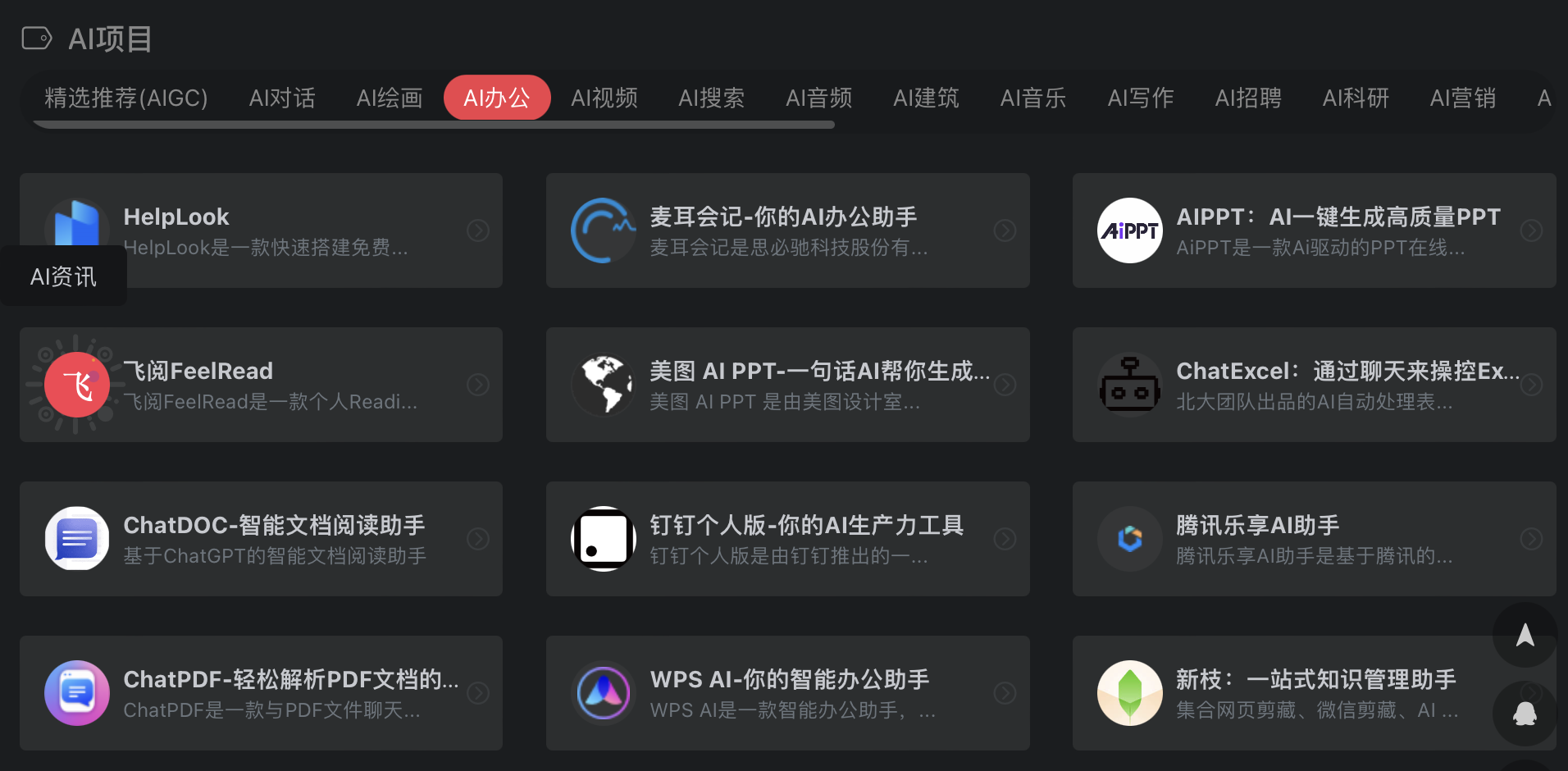Viewport: 1568px width, 771px height.
Task: Click the 美图 AI PPT globe icon
Action: [604, 385]
